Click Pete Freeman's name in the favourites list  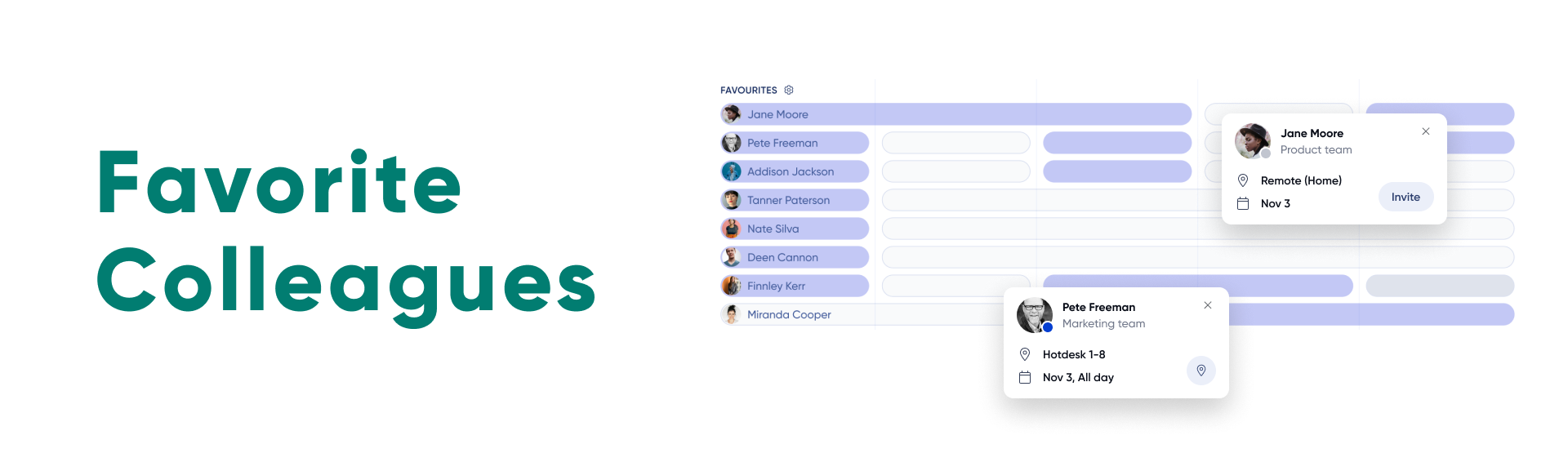click(782, 143)
